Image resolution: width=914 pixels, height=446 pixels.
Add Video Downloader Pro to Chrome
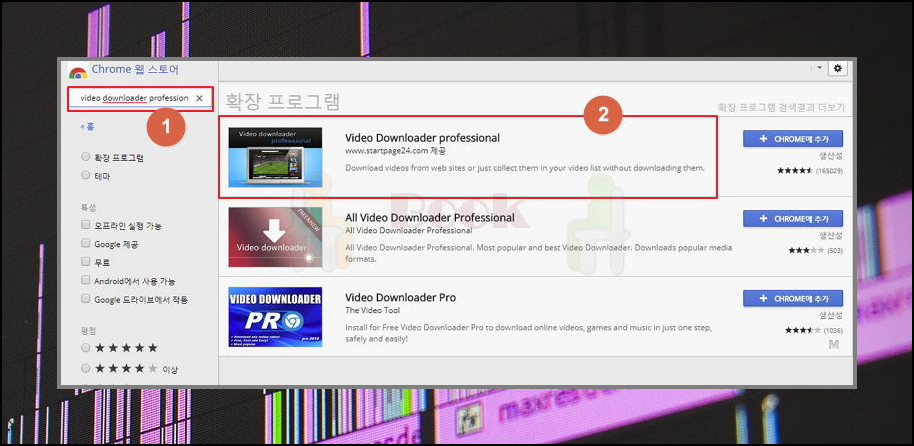pyautogui.click(x=793, y=298)
